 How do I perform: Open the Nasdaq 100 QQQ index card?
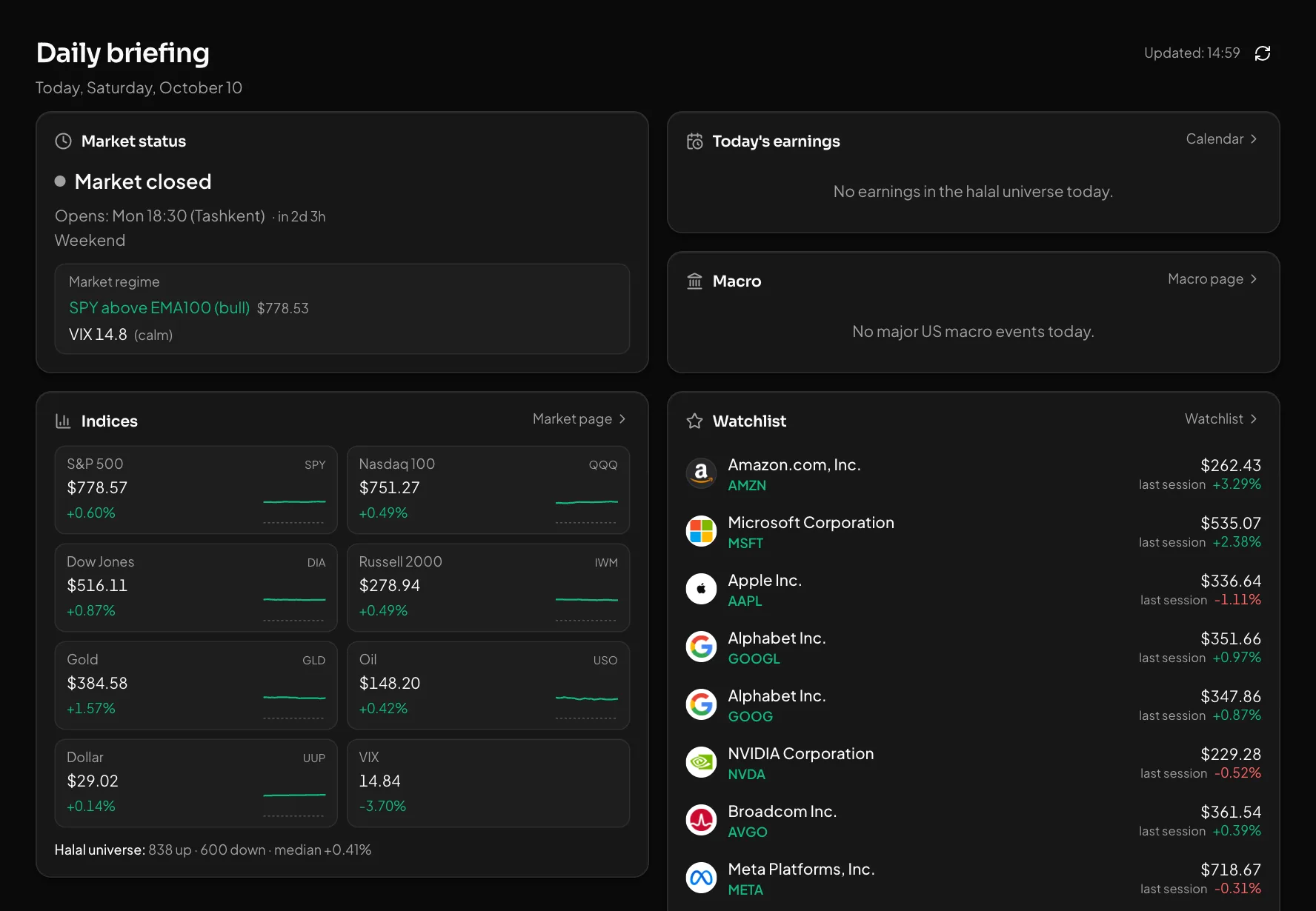[x=488, y=490]
